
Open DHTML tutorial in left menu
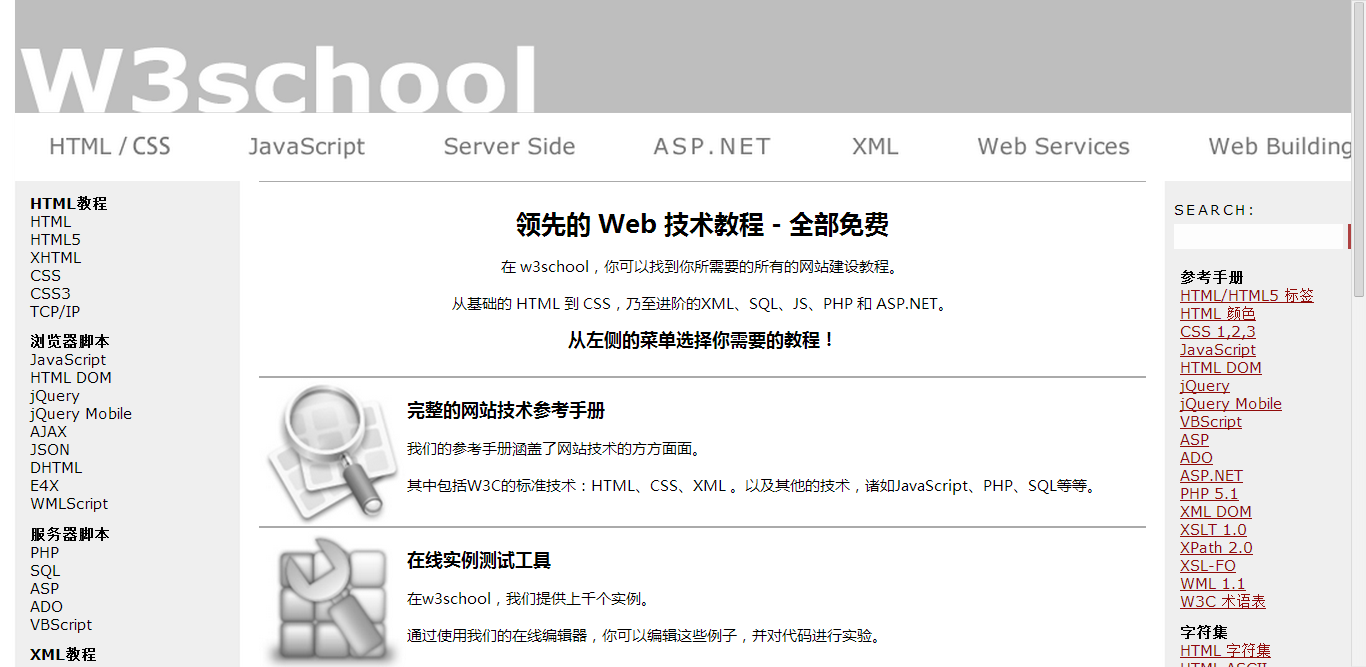click(x=56, y=468)
